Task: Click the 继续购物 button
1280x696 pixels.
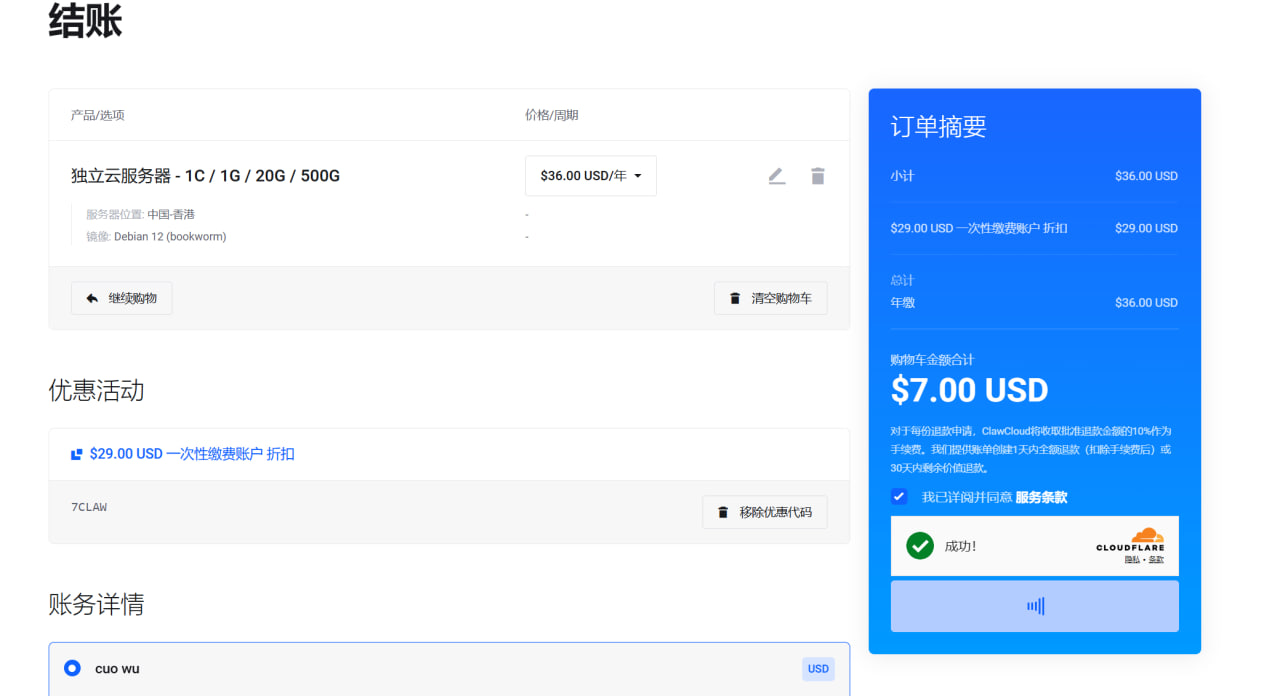Action: click(x=121, y=298)
